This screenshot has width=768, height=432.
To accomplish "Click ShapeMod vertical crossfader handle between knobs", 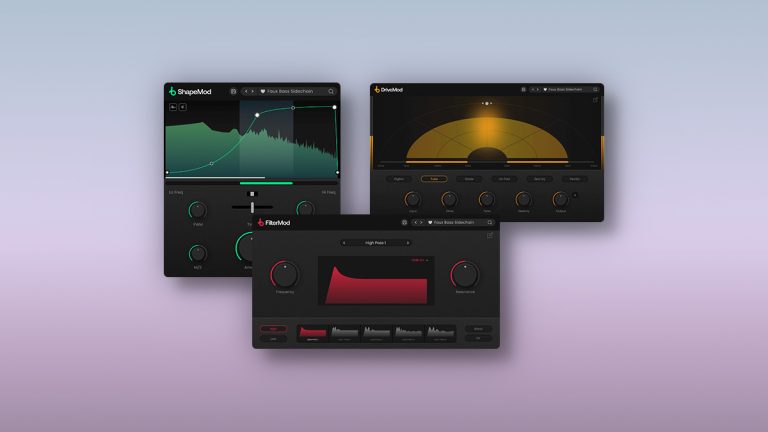I will [x=252, y=208].
